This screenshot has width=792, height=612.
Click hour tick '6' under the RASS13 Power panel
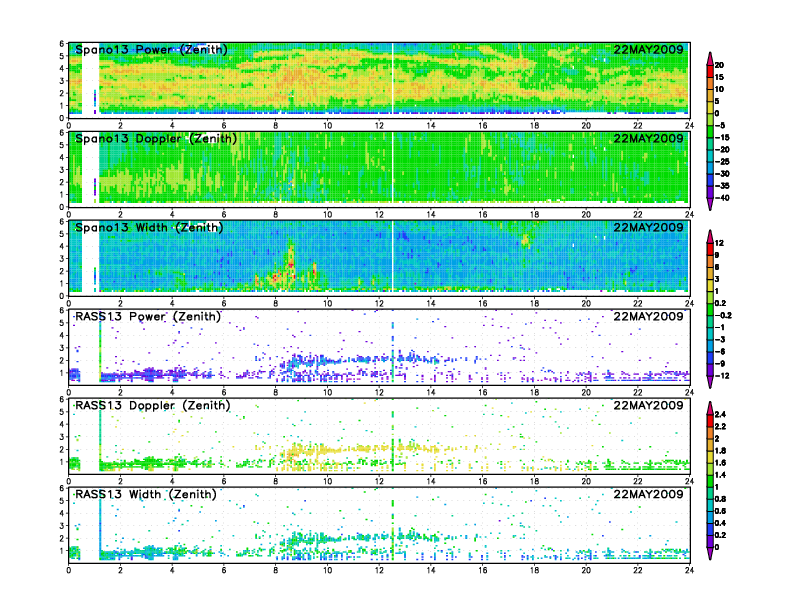click(x=224, y=392)
